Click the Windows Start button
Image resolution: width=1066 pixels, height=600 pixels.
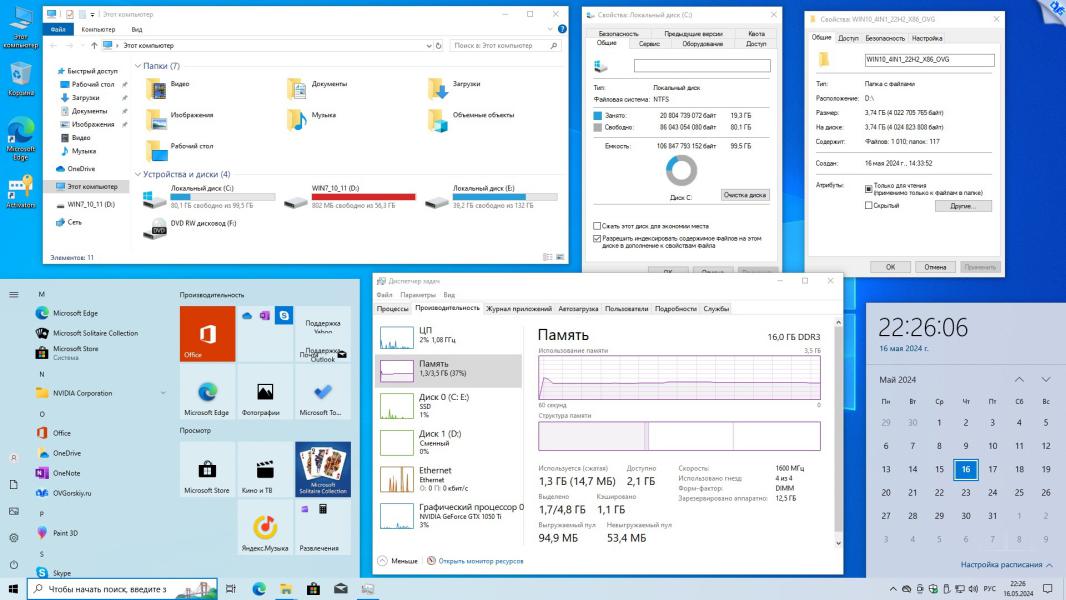(13, 588)
